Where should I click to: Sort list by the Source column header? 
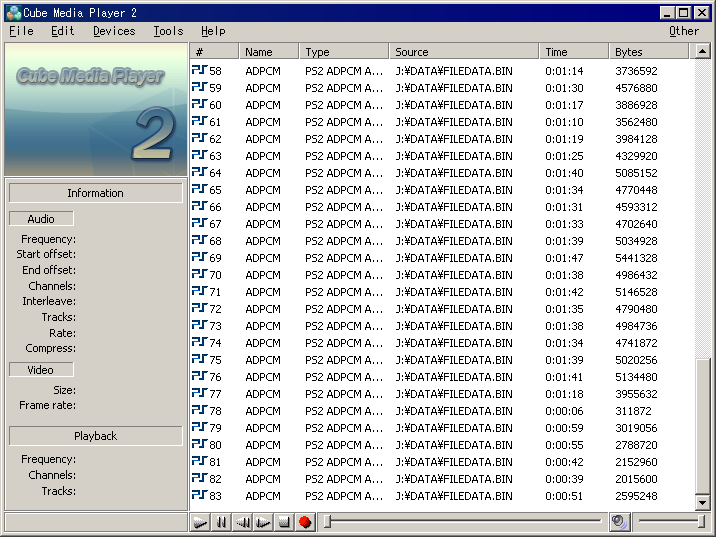(x=464, y=52)
